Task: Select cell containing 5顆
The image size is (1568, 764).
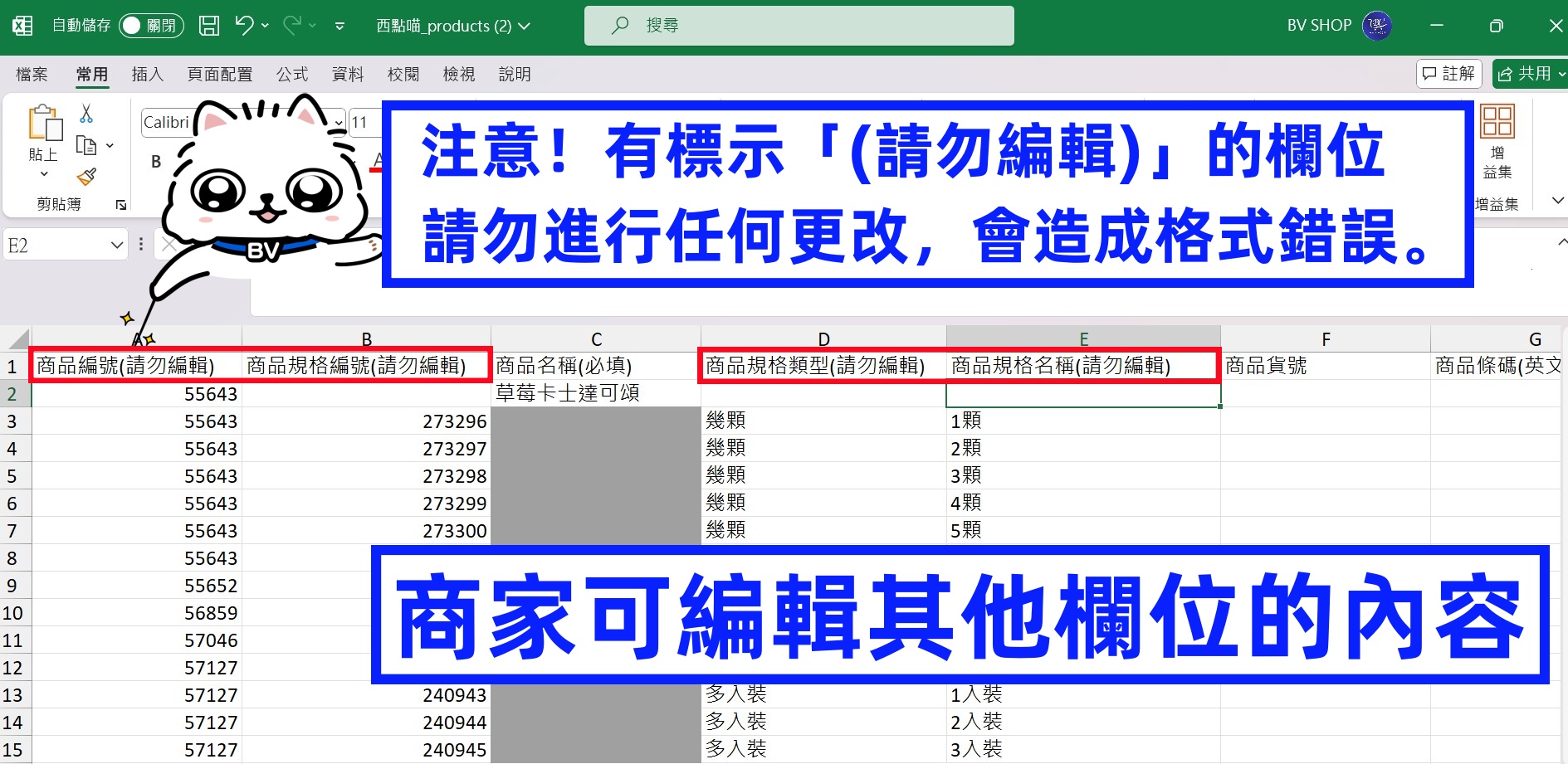Action: pyautogui.click(x=1083, y=531)
